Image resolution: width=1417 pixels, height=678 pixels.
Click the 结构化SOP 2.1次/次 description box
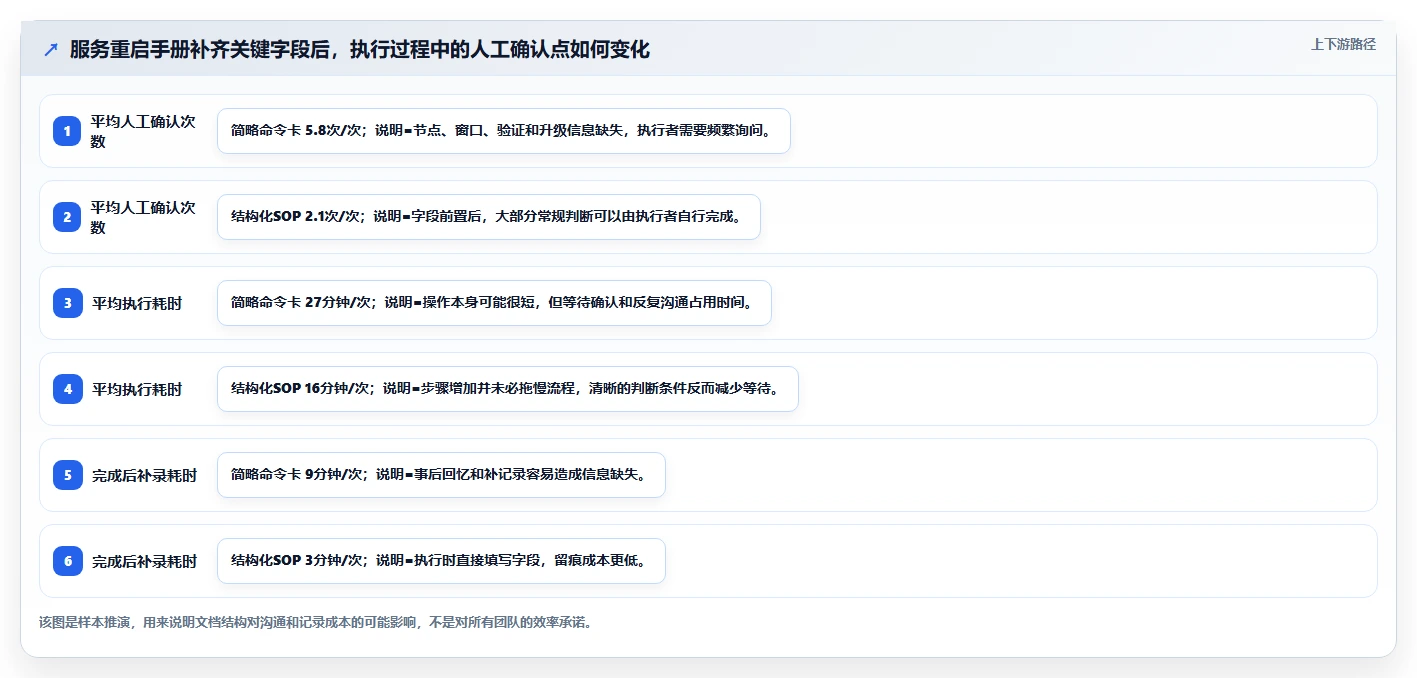pos(489,217)
